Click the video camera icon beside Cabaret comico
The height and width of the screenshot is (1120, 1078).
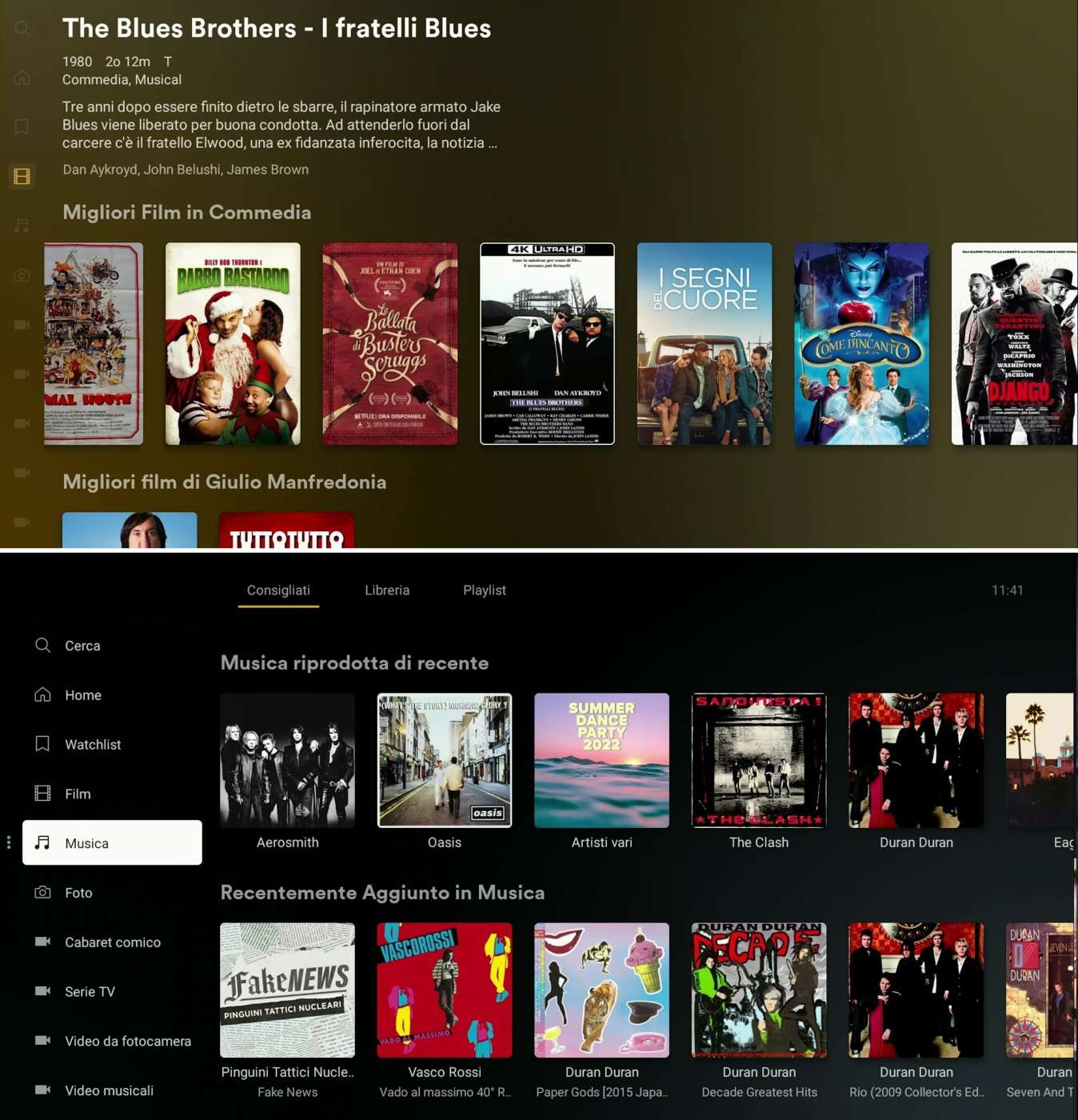(43, 942)
